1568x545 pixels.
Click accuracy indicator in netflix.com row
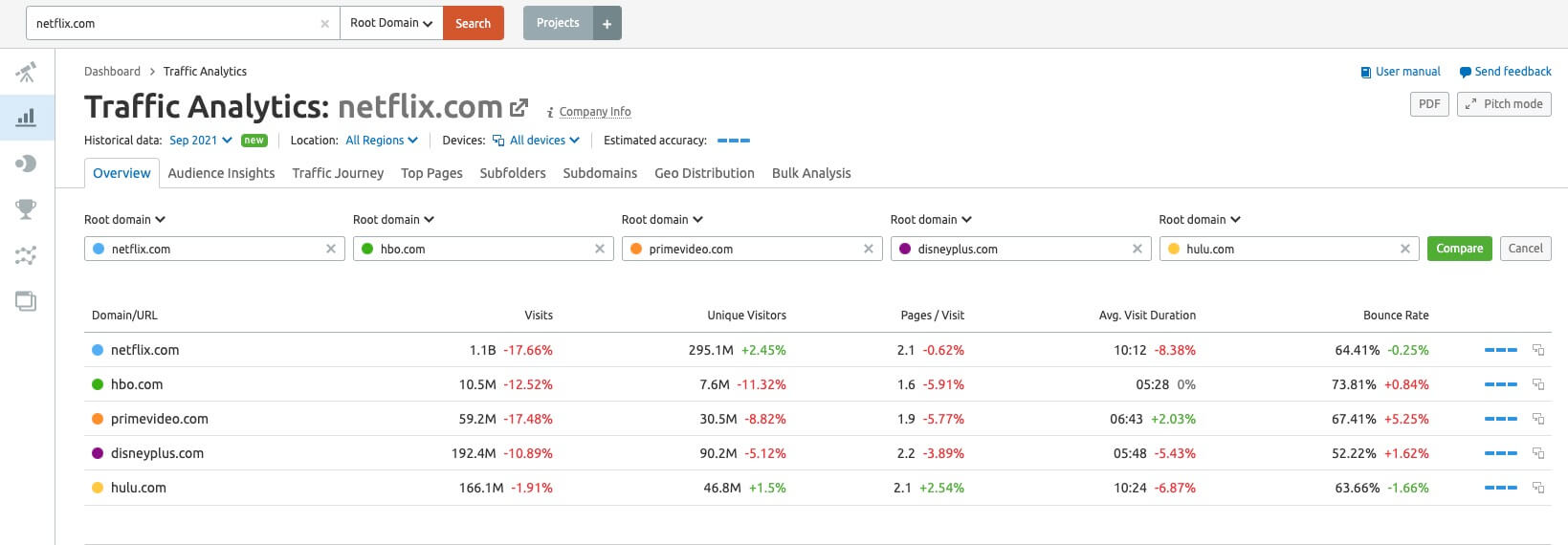(x=1501, y=350)
